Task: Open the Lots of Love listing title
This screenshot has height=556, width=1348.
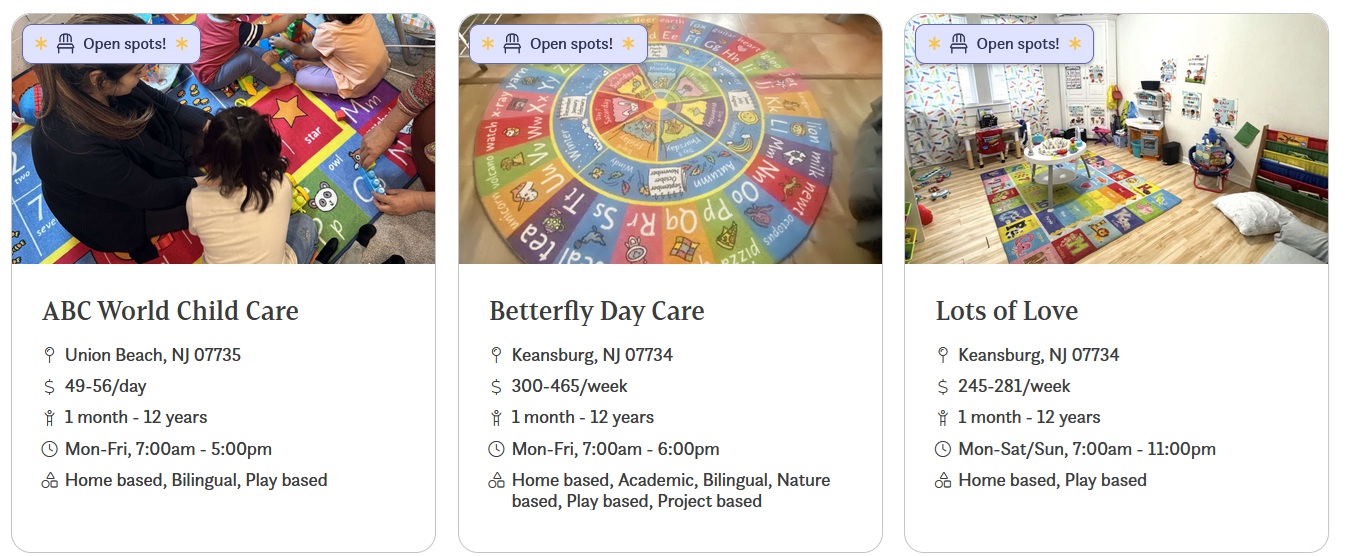Action: tap(1006, 311)
